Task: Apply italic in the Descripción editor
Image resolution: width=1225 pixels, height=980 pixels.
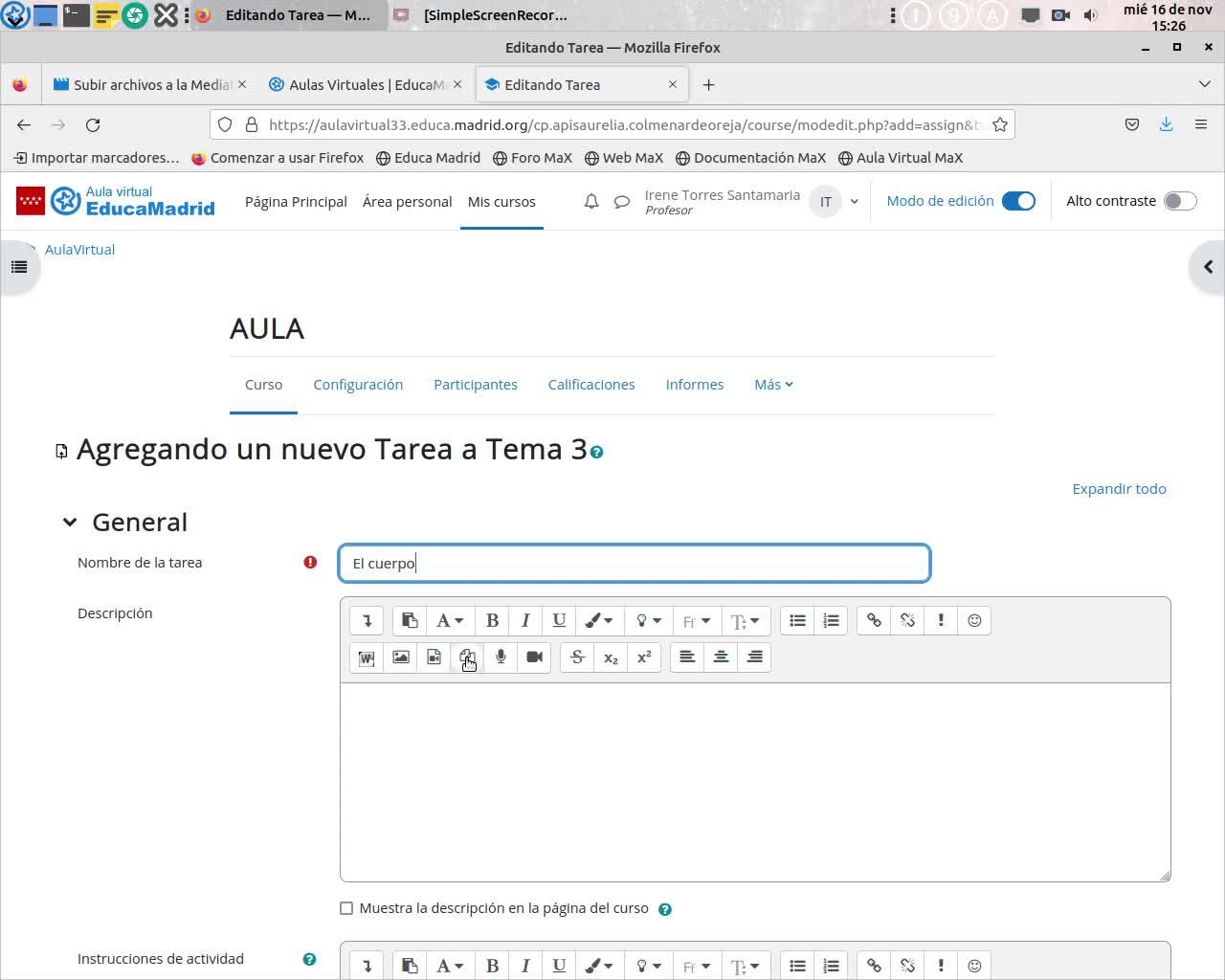Action: click(525, 620)
